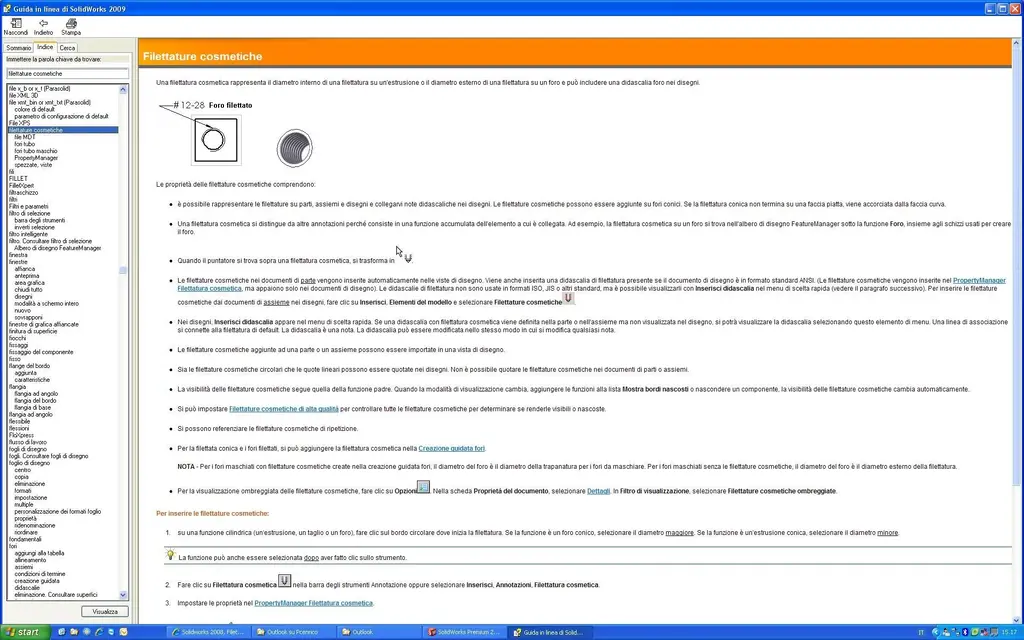Switch to SolidWorks Premium in the taskbar
Viewport: 1024px width, 640px height.
pyautogui.click(x=466, y=632)
